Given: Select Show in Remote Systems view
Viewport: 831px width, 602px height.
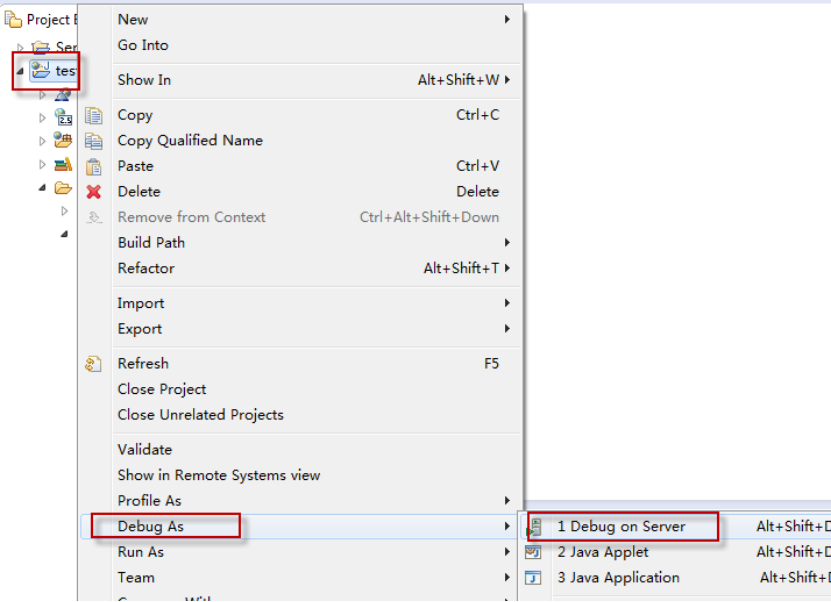Looking at the screenshot, I should [x=301, y=475].
